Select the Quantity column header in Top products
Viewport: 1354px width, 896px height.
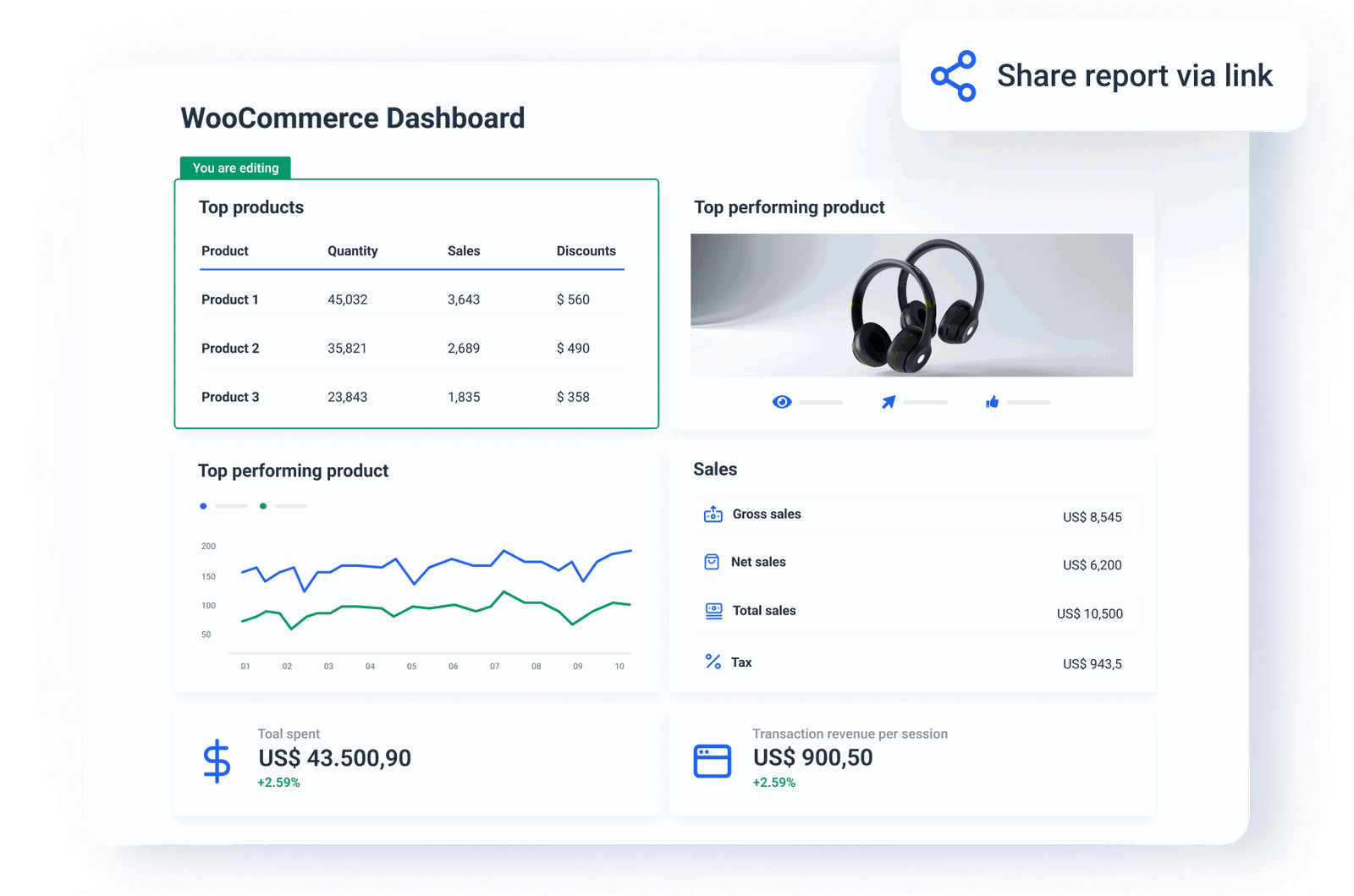point(353,250)
